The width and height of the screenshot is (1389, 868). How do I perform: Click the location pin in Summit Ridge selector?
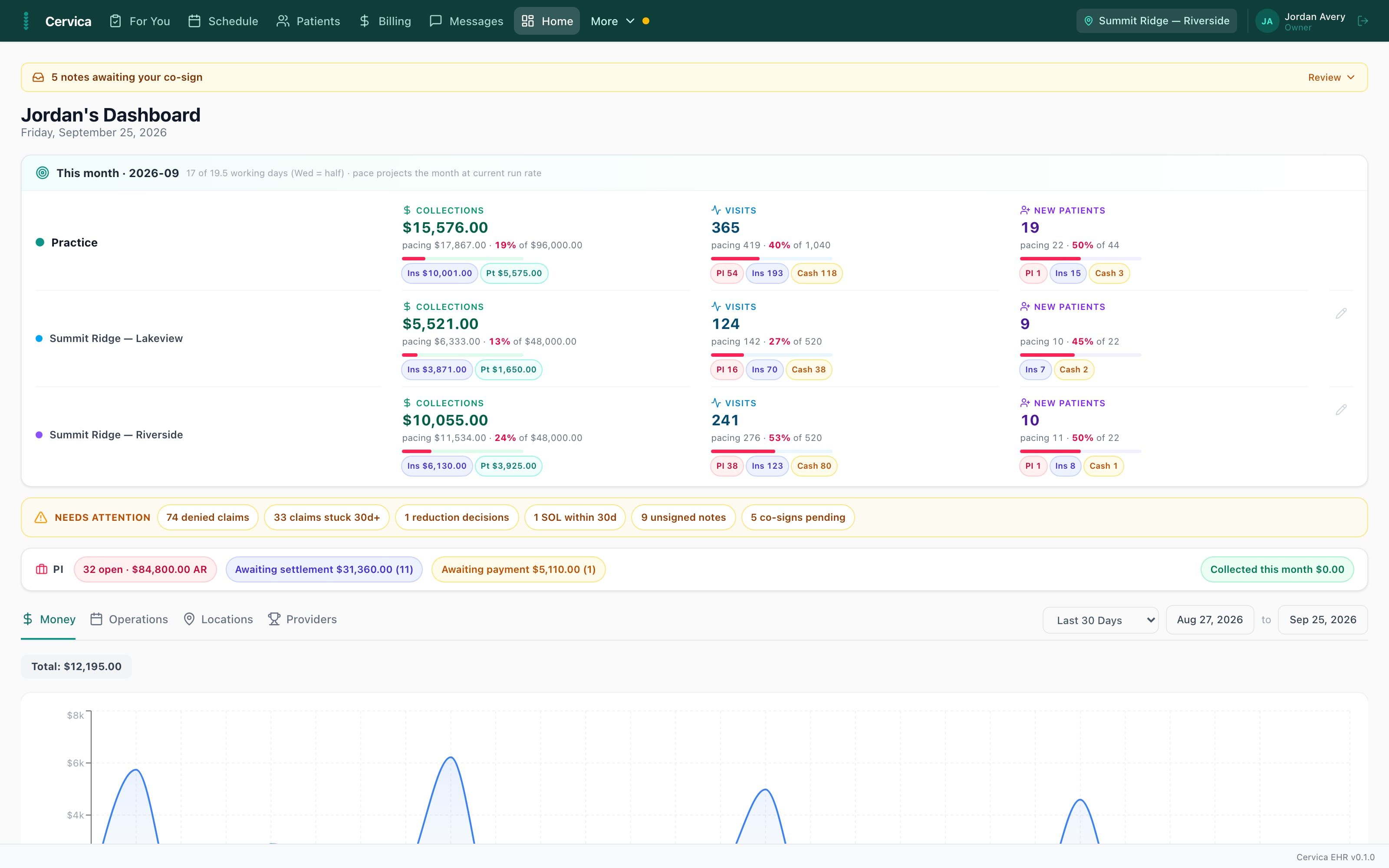coord(1088,21)
